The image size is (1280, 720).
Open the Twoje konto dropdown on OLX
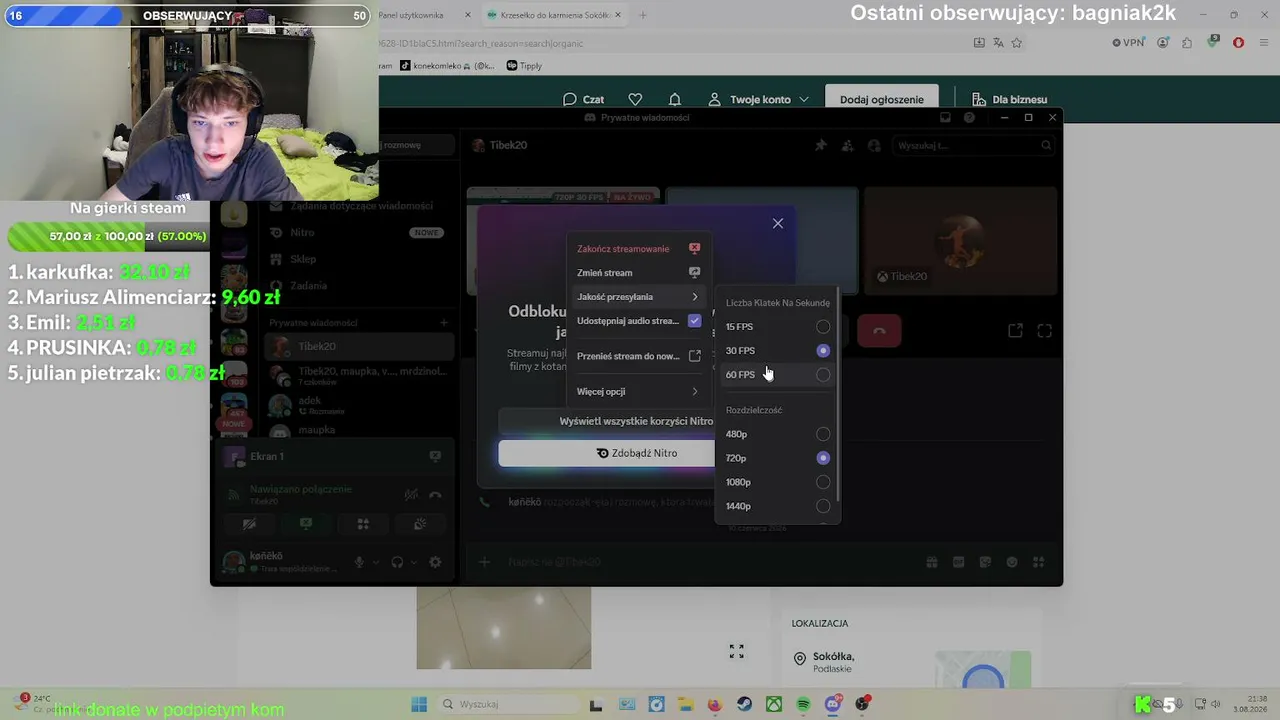pos(758,100)
